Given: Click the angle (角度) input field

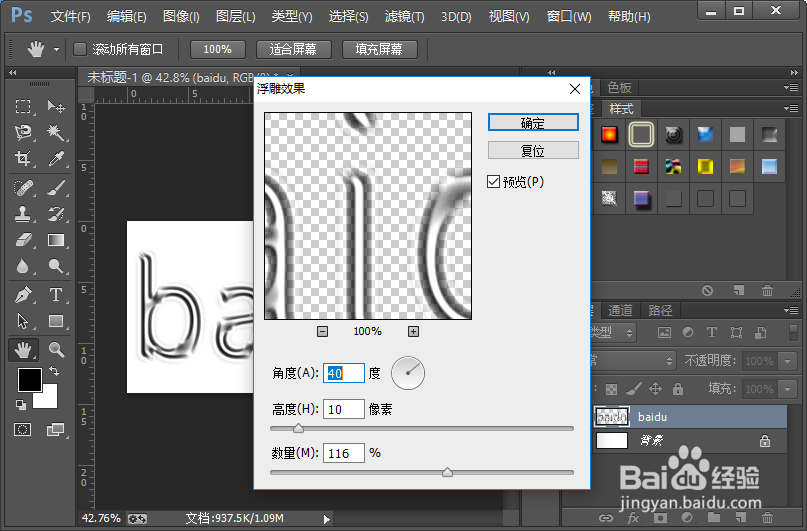Looking at the screenshot, I should click(x=344, y=373).
